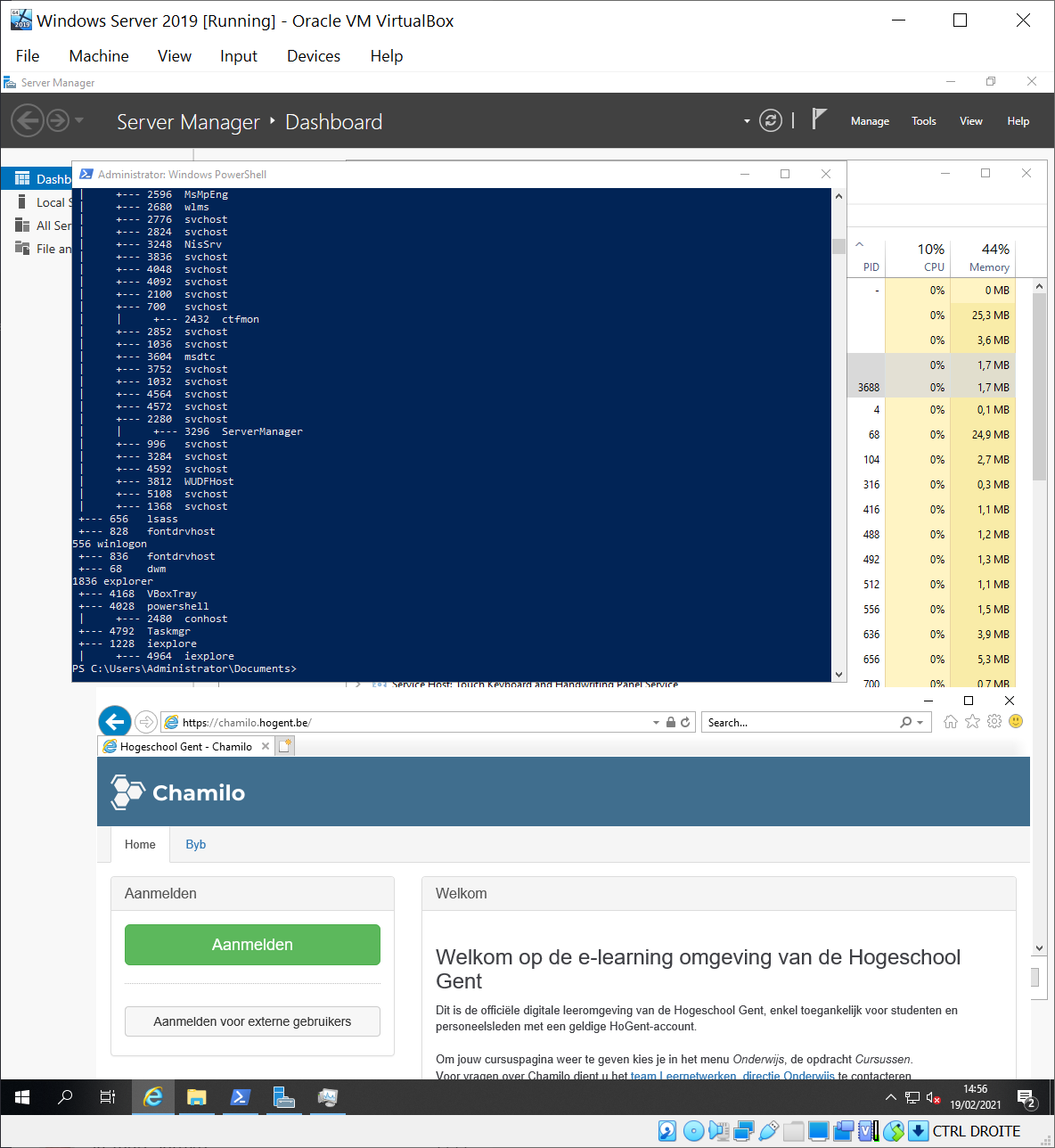
Task: Click the refresh icon in address bar
Action: point(685,723)
